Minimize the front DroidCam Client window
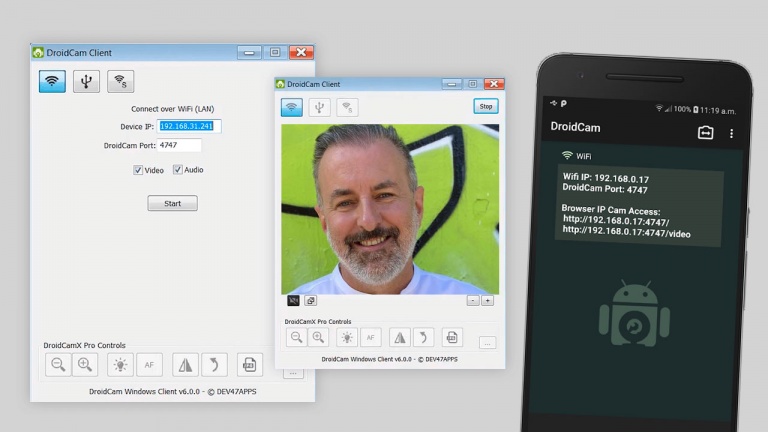 coord(452,84)
